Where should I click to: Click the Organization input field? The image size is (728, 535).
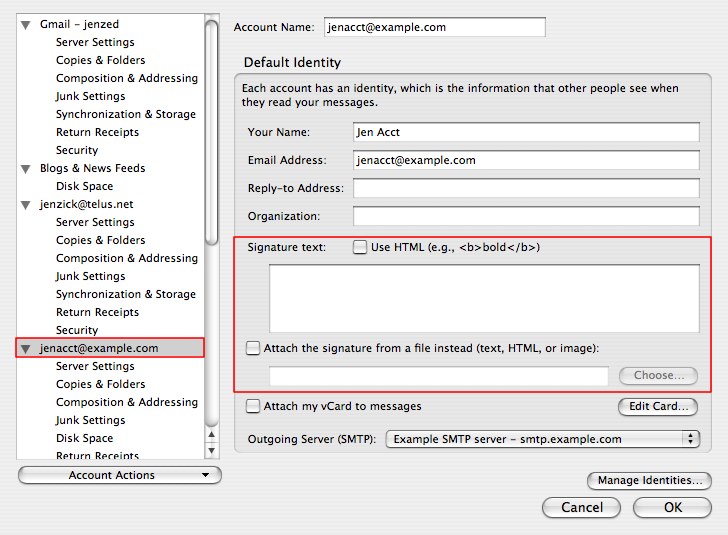(x=525, y=216)
